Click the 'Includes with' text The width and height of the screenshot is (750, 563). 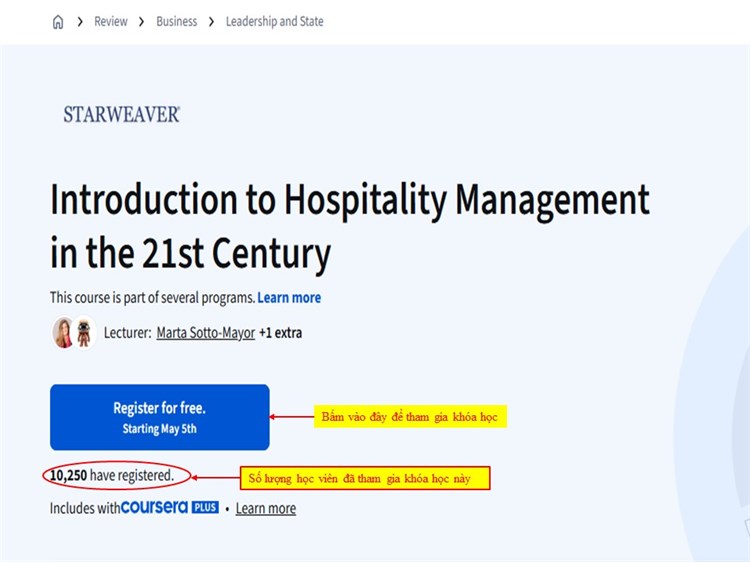pos(85,508)
